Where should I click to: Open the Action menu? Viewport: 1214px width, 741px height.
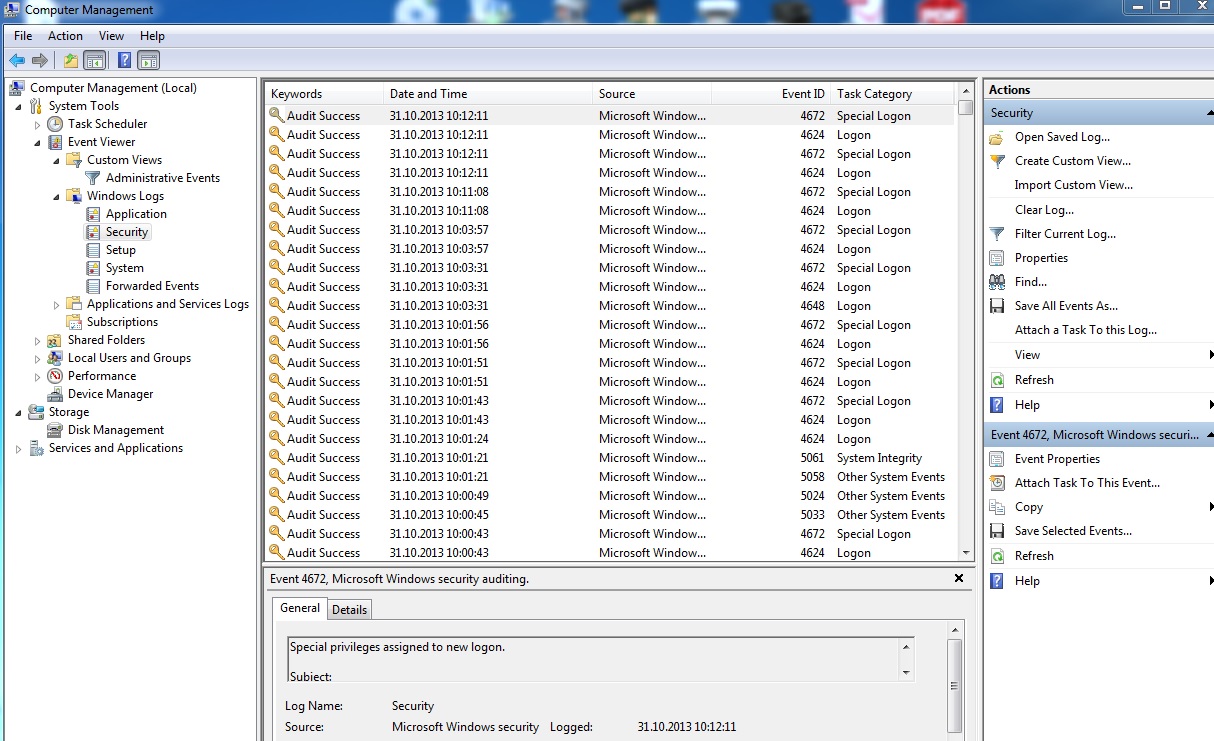click(x=66, y=36)
